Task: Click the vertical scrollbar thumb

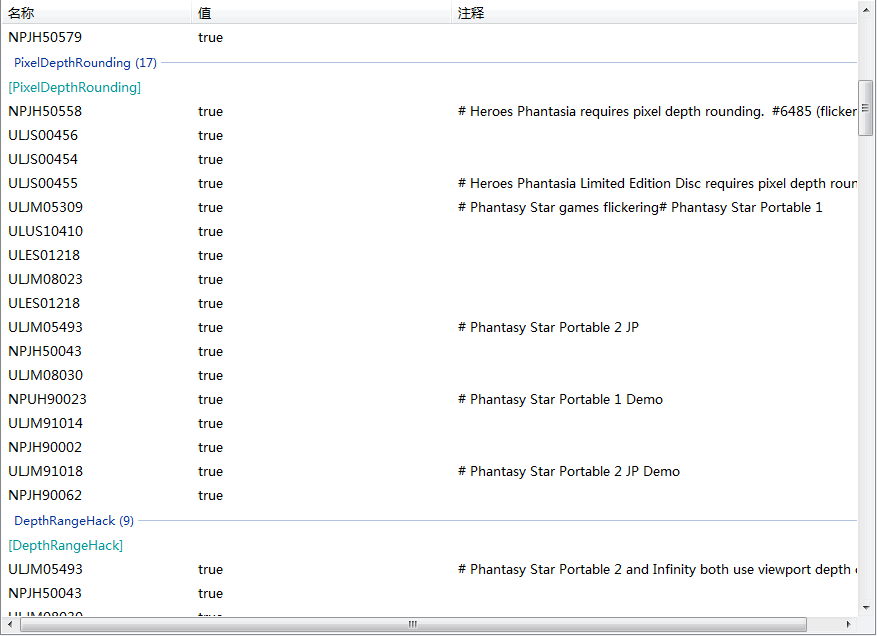Action: click(865, 108)
